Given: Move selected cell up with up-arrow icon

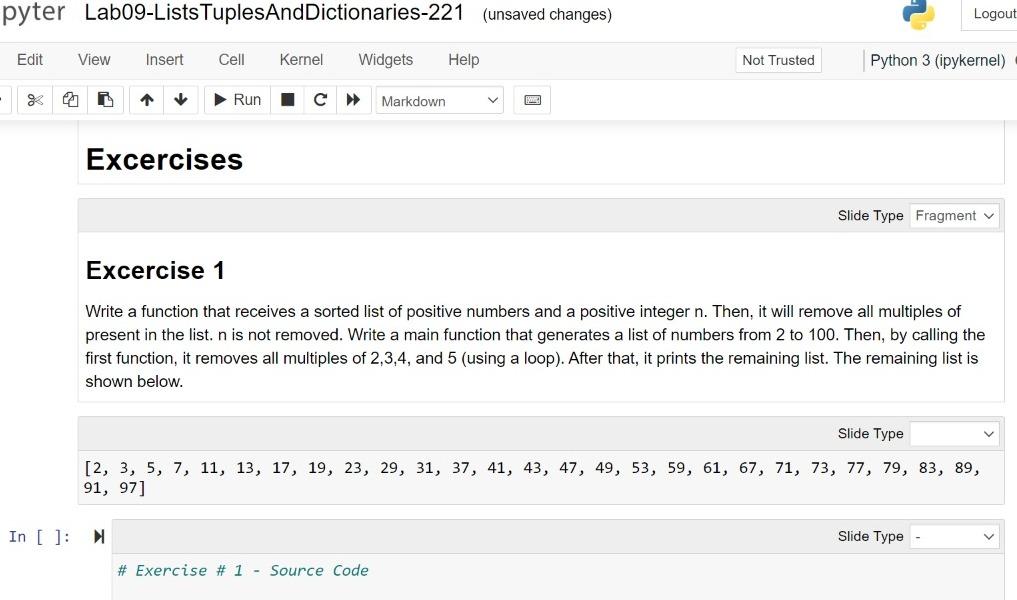Looking at the screenshot, I should pyautogui.click(x=146, y=99).
